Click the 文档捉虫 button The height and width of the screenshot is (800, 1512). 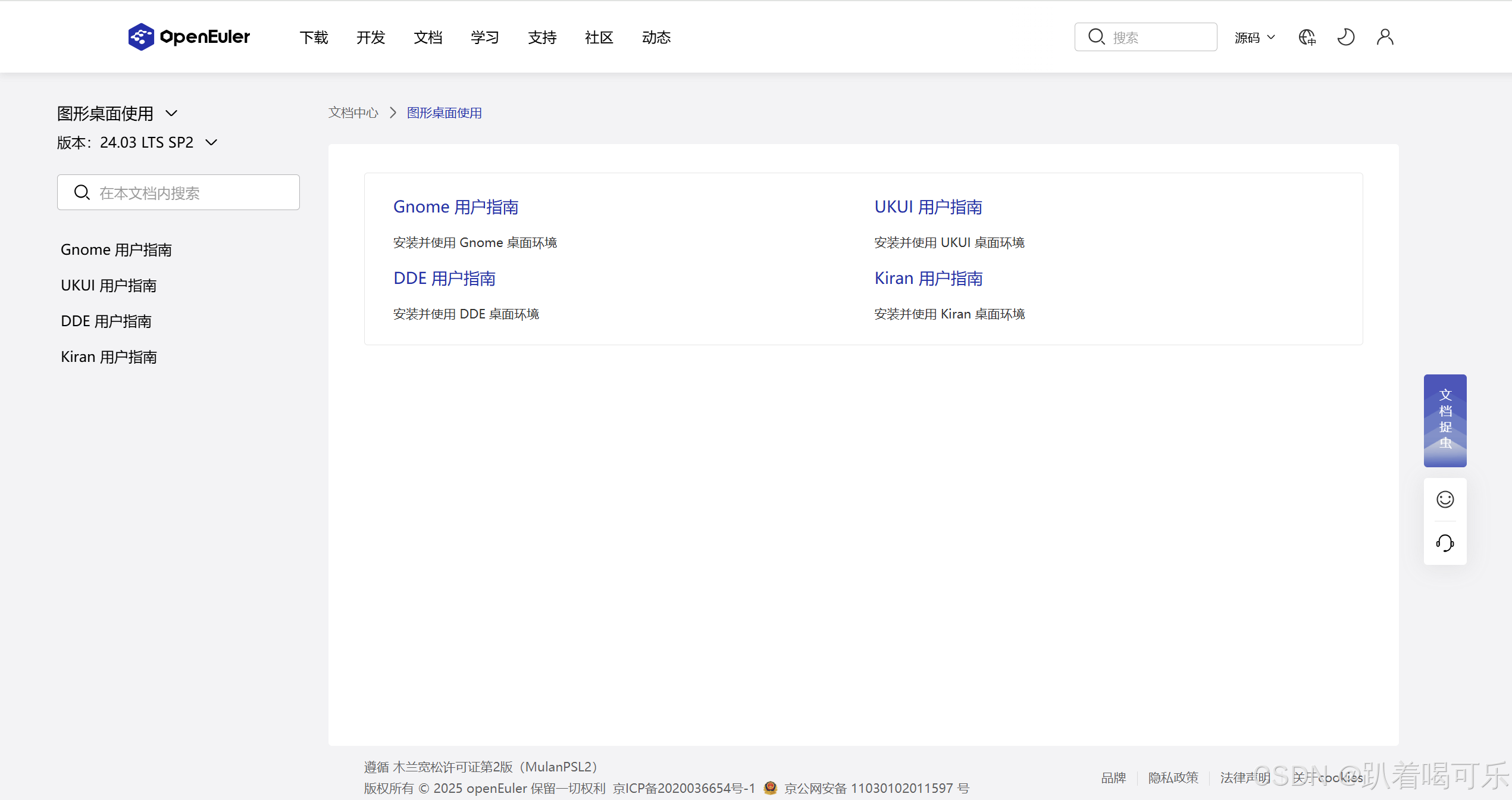pyautogui.click(x=1445, y=420)
